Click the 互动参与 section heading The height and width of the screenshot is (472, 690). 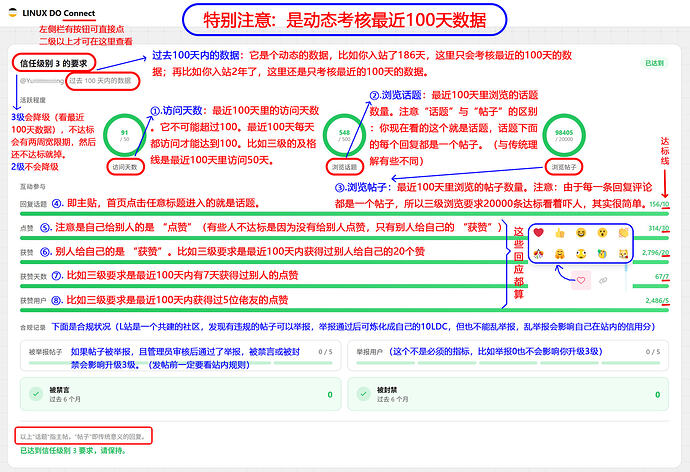[33, 187]
